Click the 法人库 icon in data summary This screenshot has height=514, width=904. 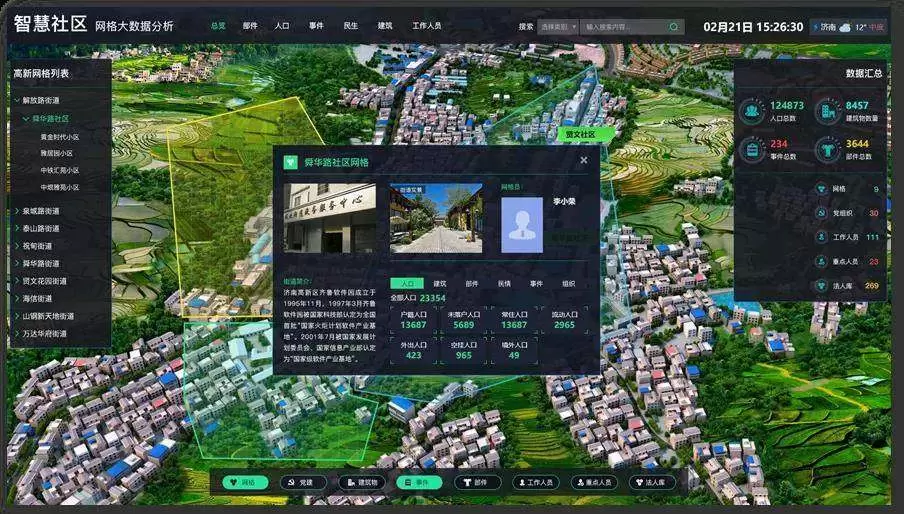(822, 285)
